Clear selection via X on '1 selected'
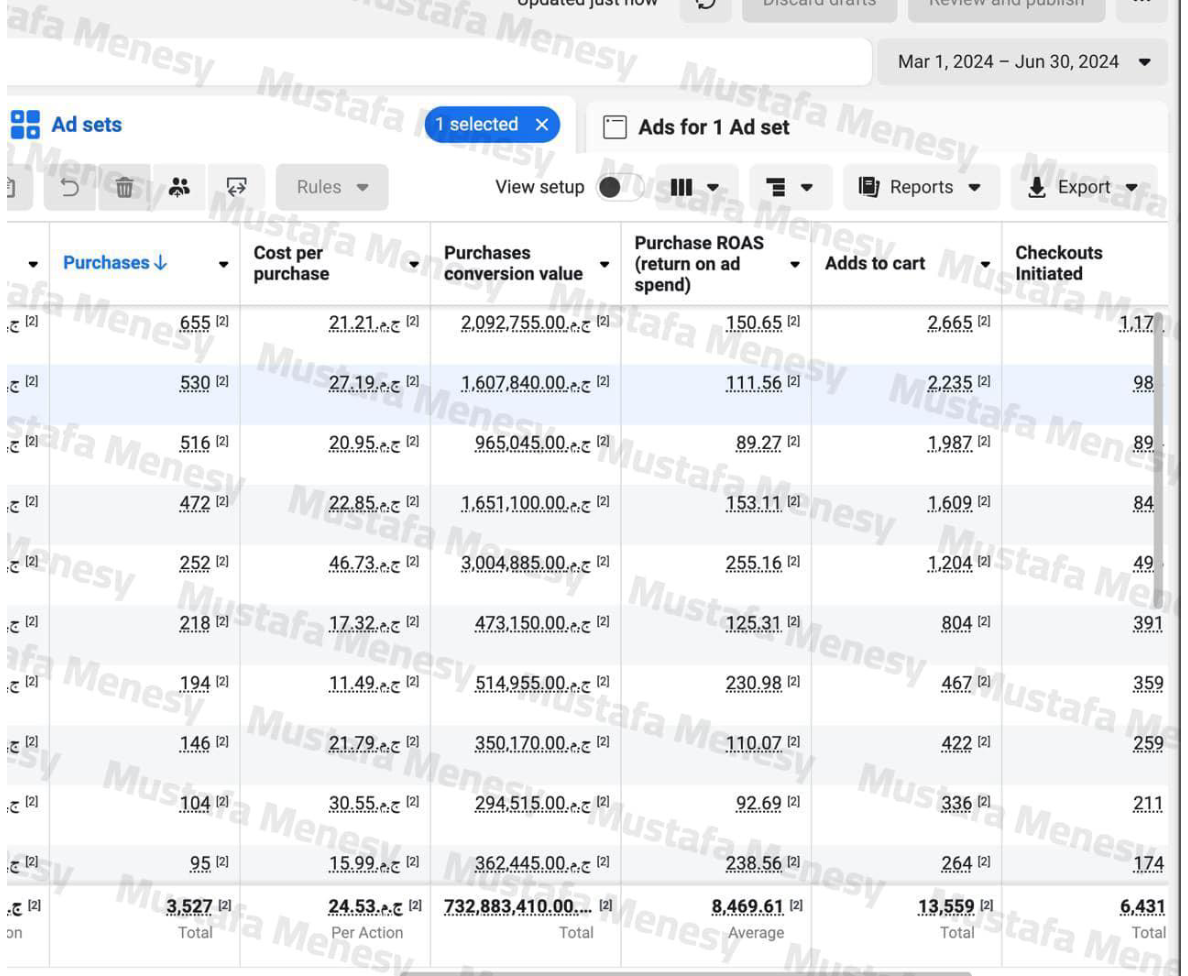Screen dimensions: 1188x976 pyautogui.click(x=542, y=125)
